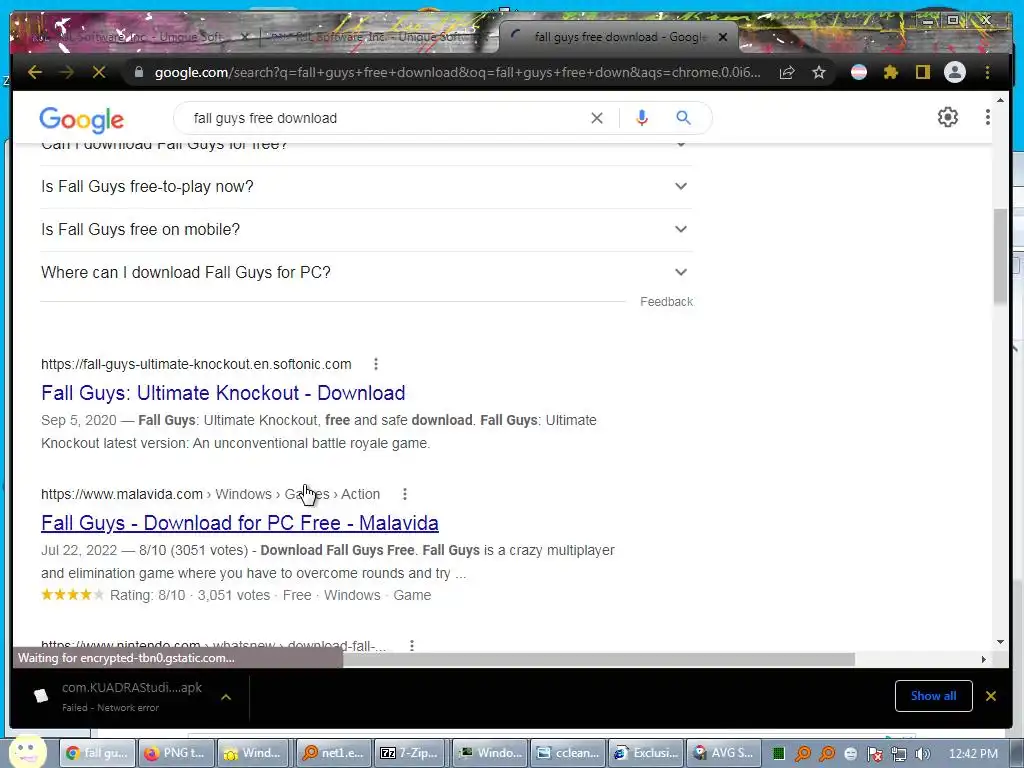The height and width of the screenshot is (768, 1024).
Task: Open Google quick settings gear
Action: (948, 117)
